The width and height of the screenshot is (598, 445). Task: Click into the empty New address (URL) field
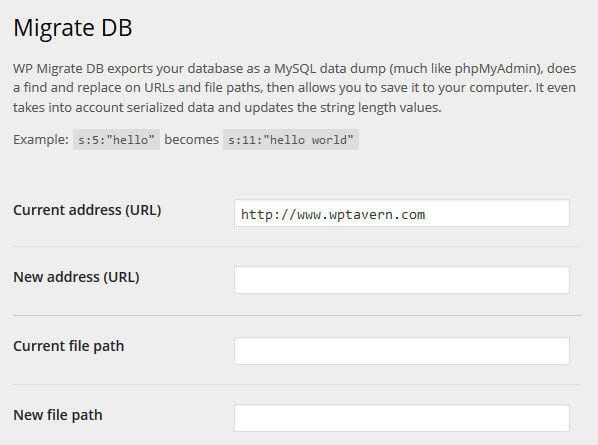click(402, 280)
